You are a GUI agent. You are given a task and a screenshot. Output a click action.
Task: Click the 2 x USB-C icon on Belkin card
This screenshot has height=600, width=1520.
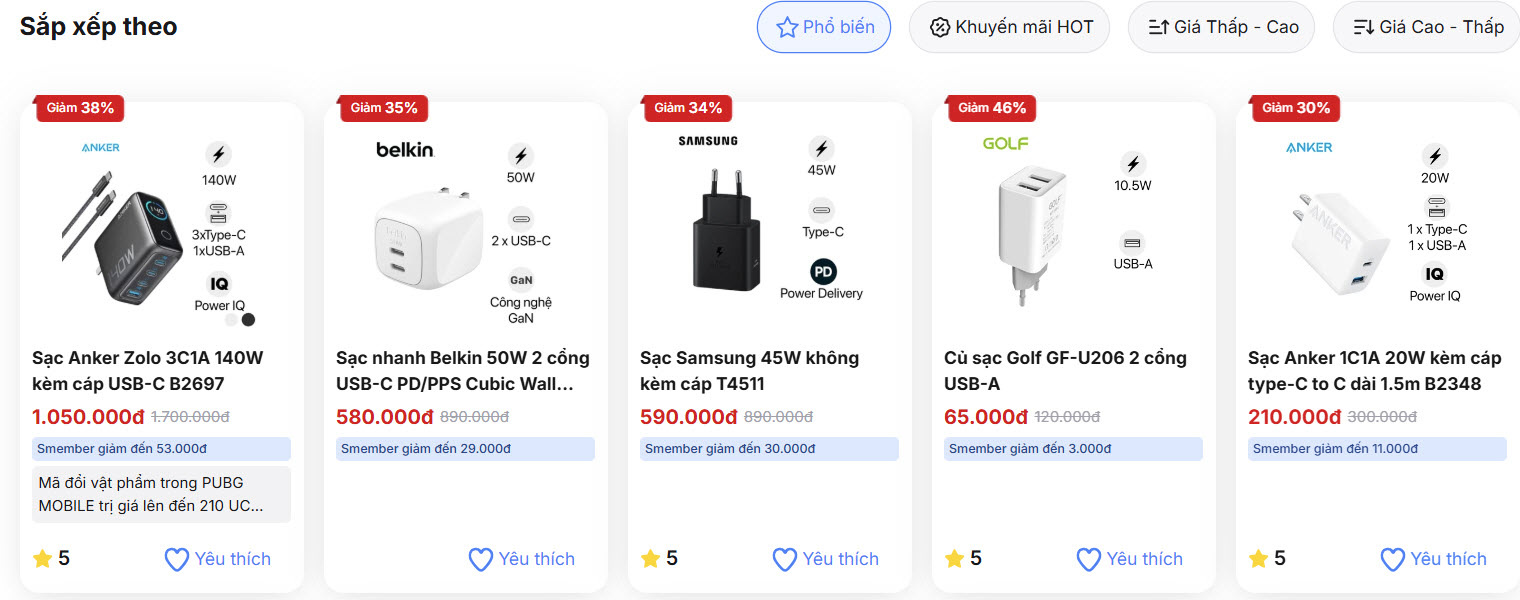(x=520, y=221)
